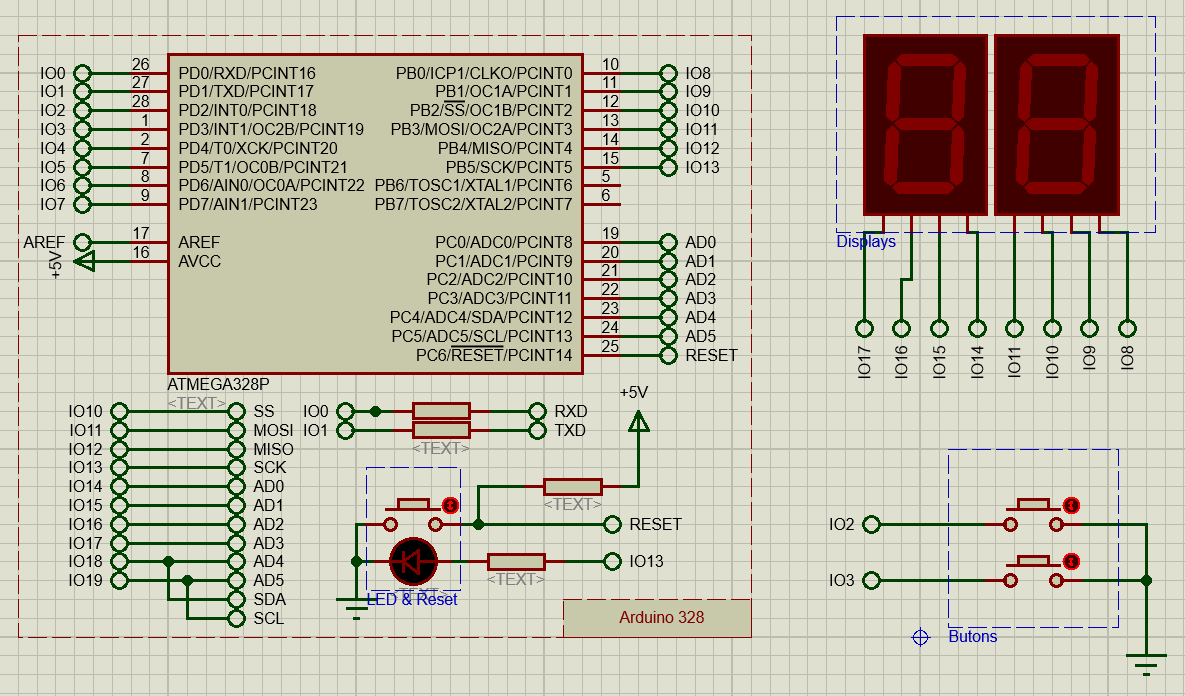1185x696 pixels.
Task: Click pin name PD0/RXD/PCINT16
Action: click(x=247, y=73)
